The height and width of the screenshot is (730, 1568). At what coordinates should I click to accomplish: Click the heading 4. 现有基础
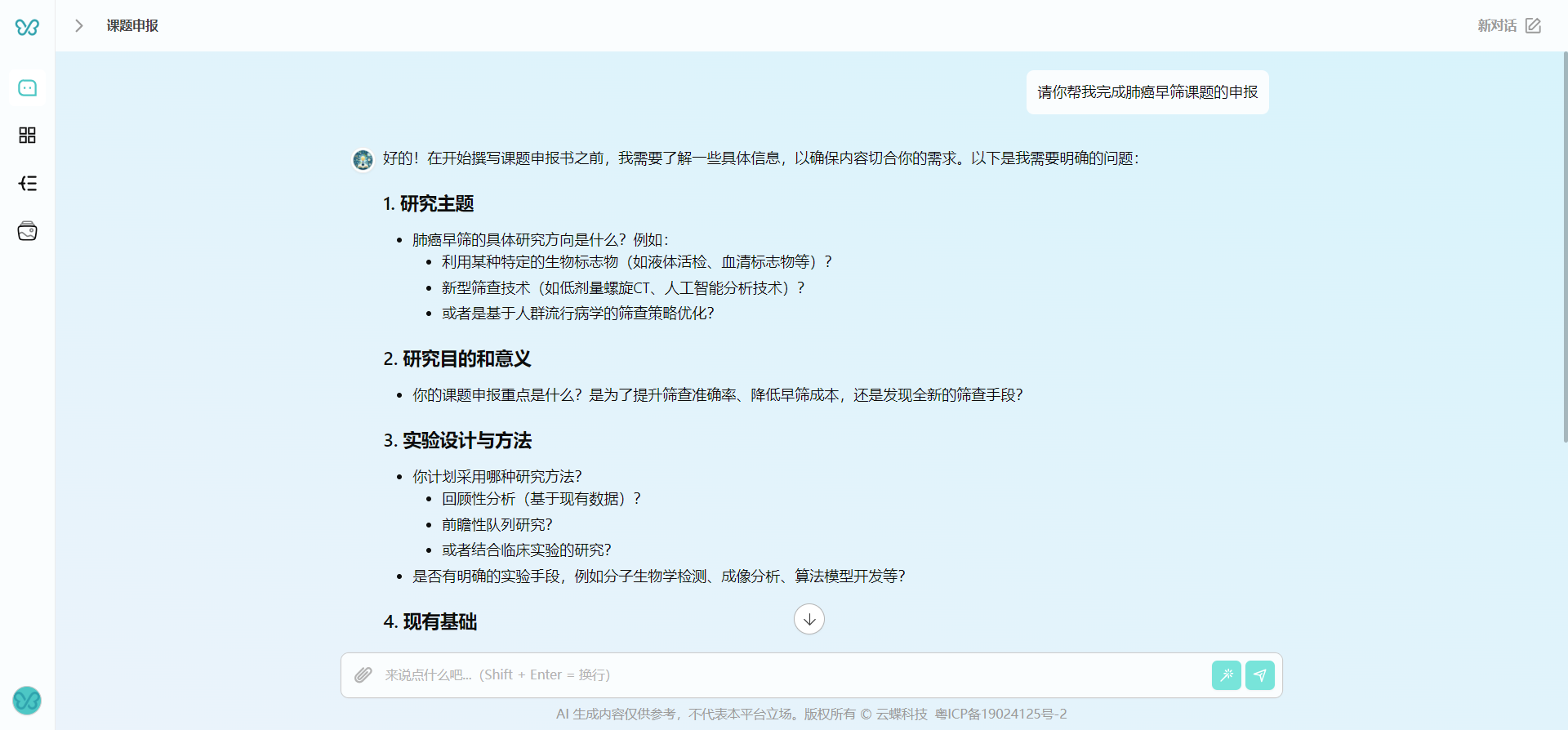(430, 622)
